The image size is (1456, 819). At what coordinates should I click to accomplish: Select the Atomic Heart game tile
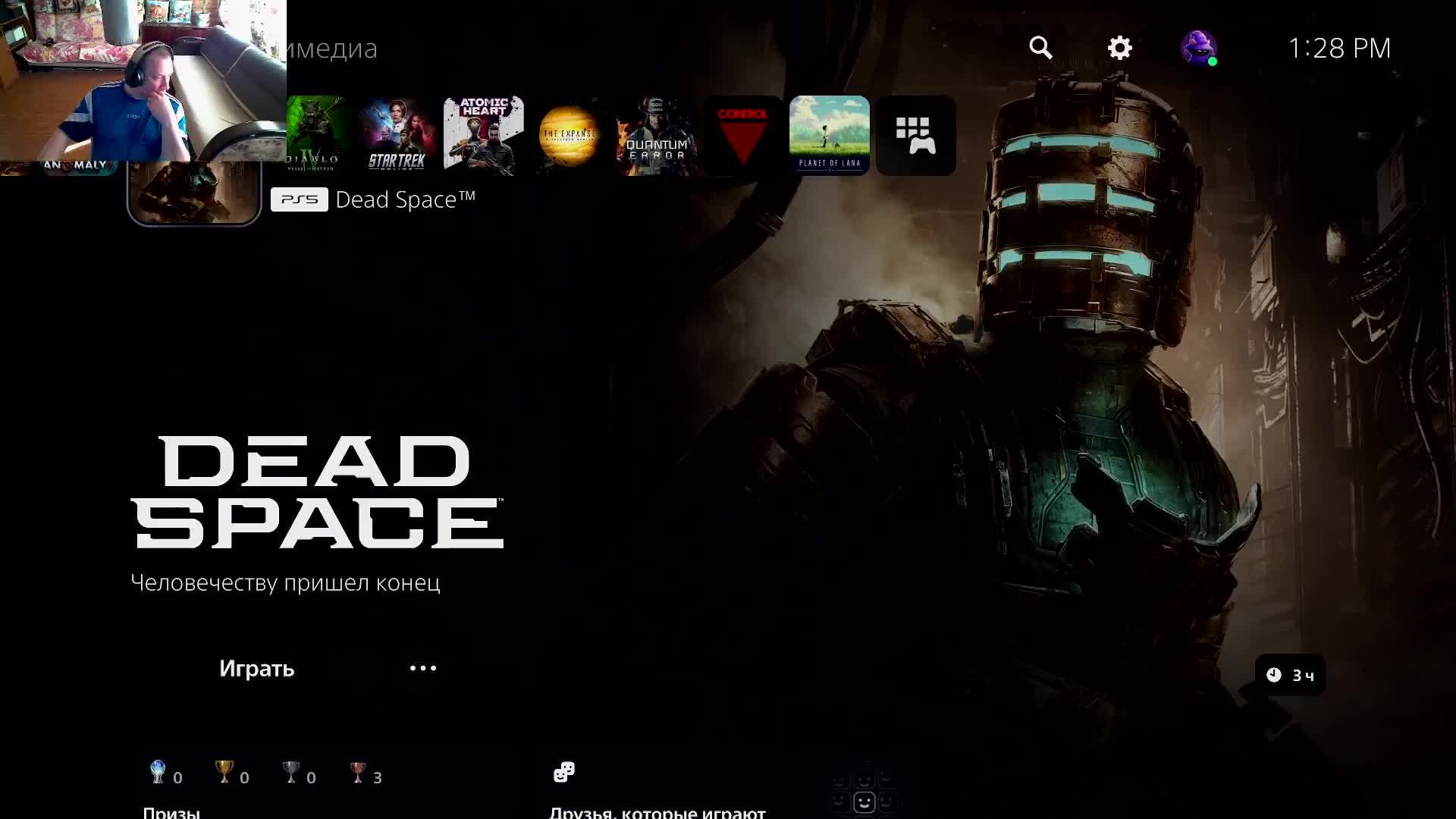click(x=484, y=135)
